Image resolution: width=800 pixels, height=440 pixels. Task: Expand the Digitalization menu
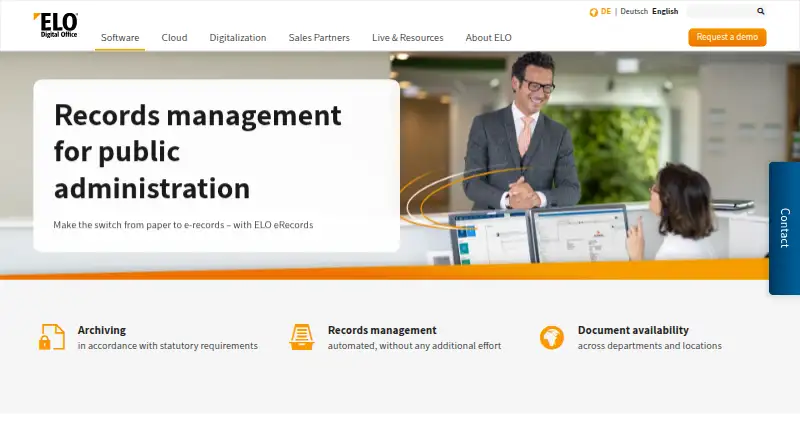(x=238, y=38)
